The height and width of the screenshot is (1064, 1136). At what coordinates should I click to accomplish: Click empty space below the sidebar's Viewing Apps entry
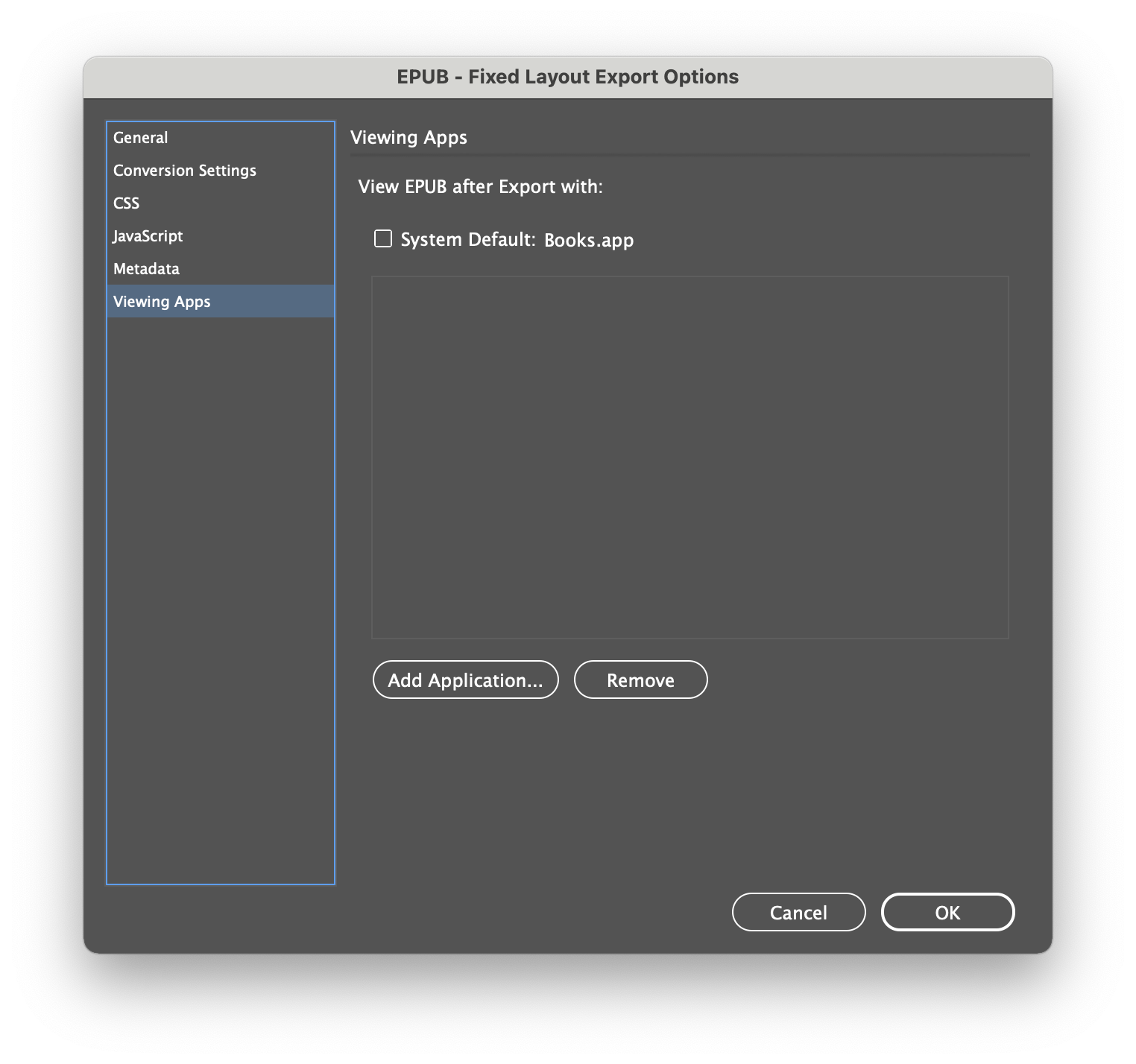221,596
